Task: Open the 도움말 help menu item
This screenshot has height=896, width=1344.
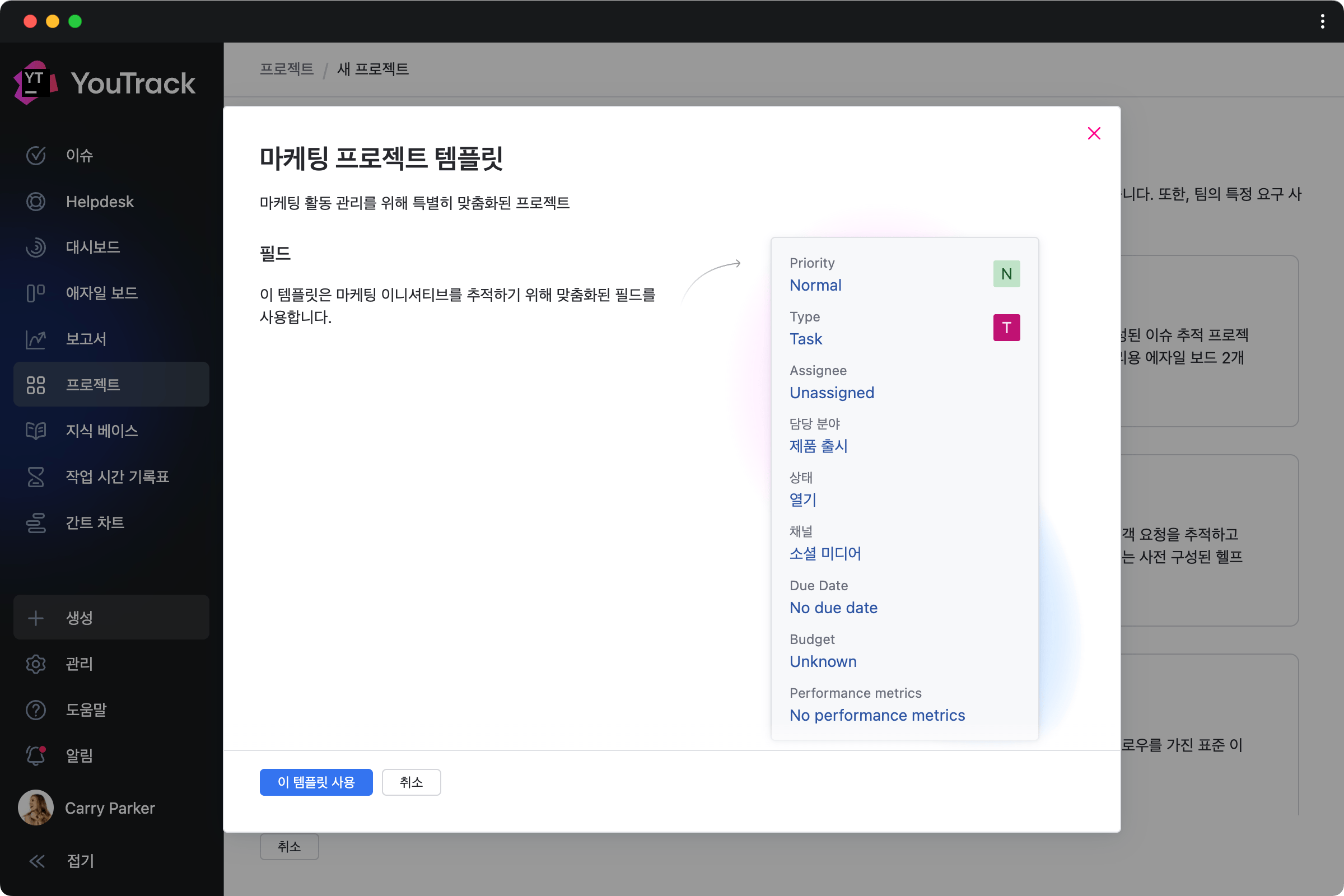Action: pyautogui.click(x=86, y=710)
